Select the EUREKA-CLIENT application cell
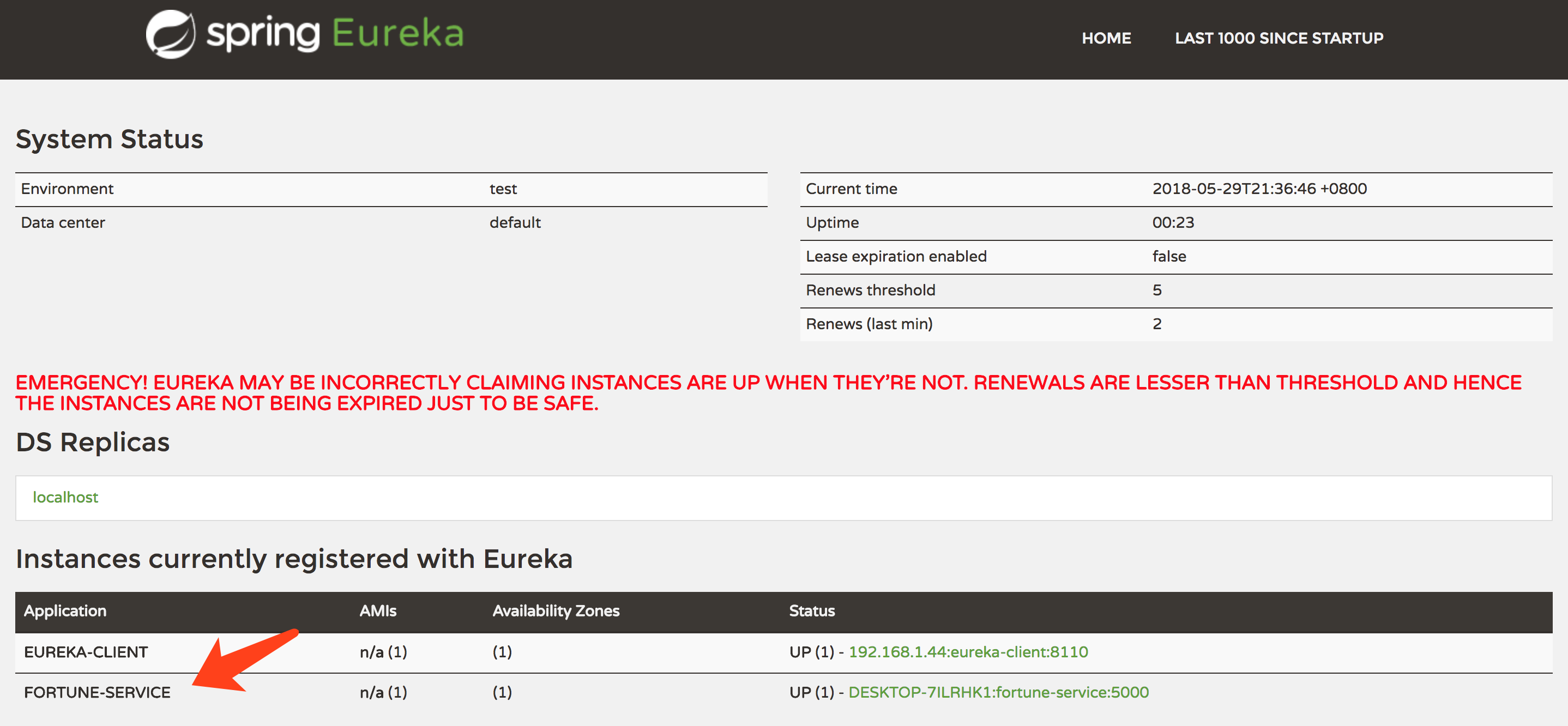This screenshot has height=726, width=1568. coord(86,652)
